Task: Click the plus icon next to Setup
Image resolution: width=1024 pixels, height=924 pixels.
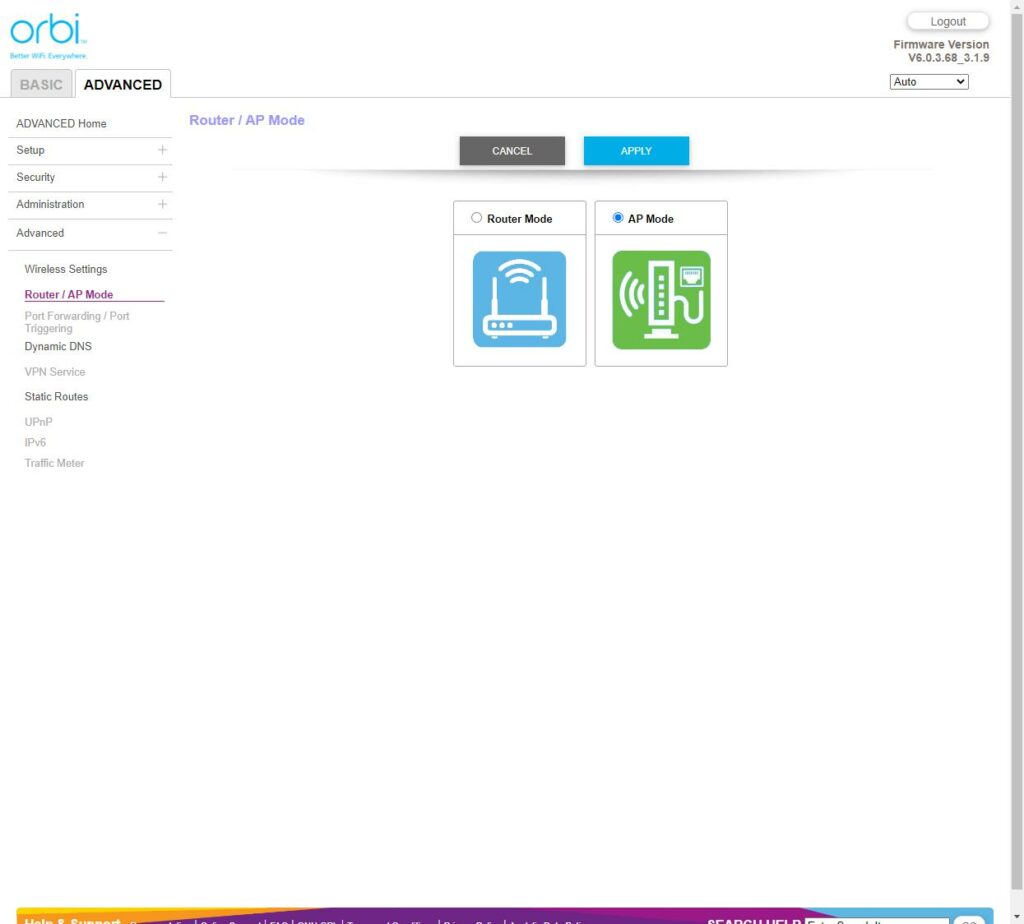Action: (x=162, y=150)
